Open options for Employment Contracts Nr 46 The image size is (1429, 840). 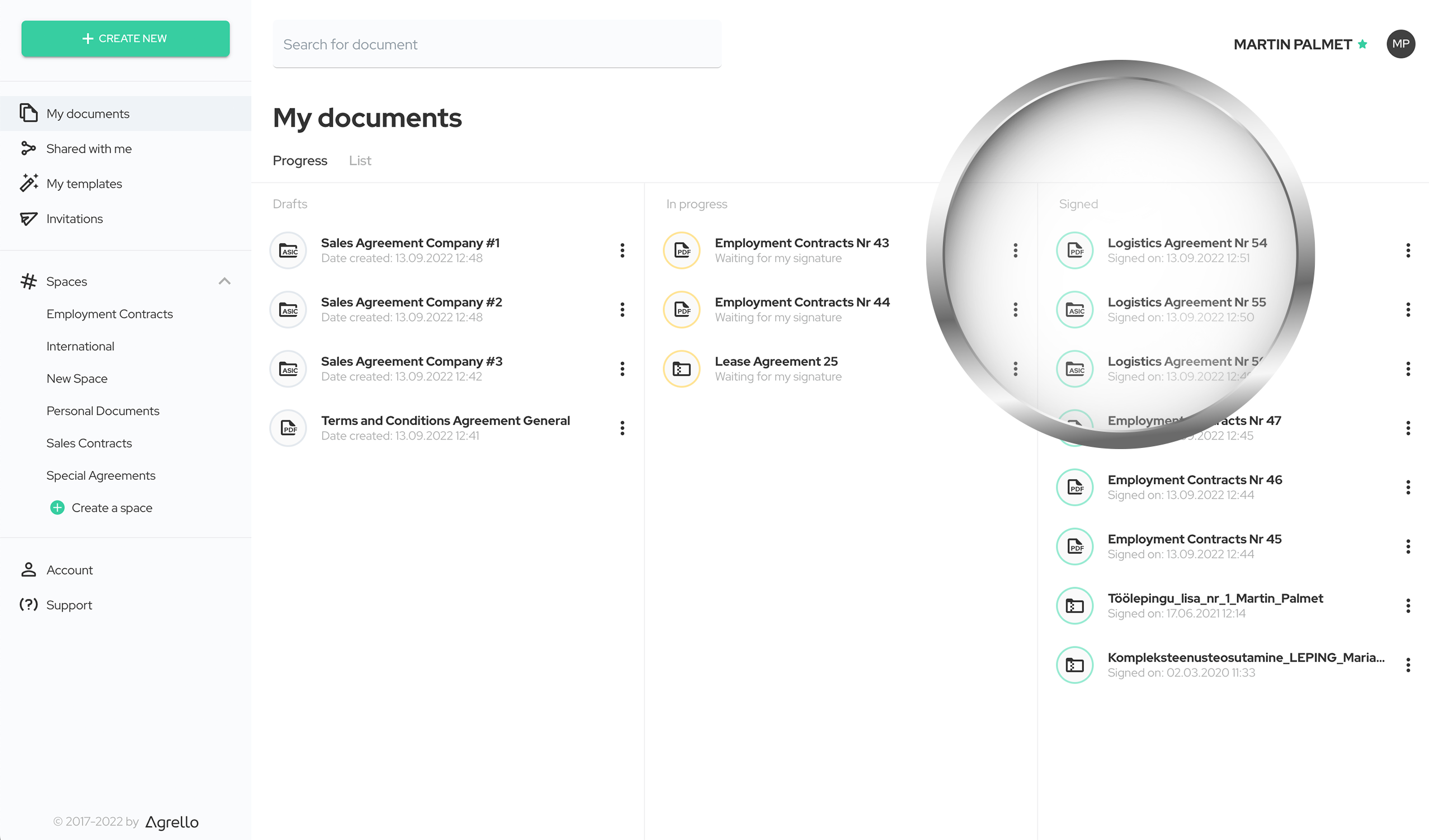tap(1408, 487)
